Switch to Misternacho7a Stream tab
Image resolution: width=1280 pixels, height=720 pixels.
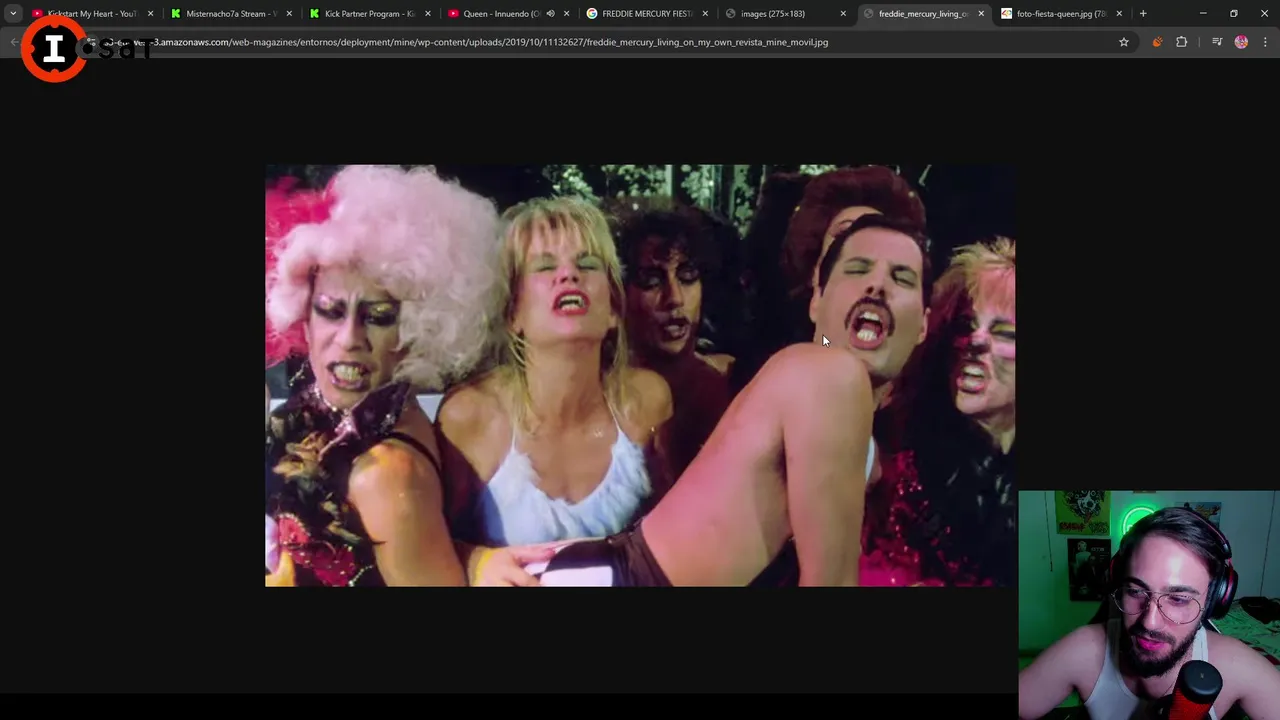pos(230,14)
